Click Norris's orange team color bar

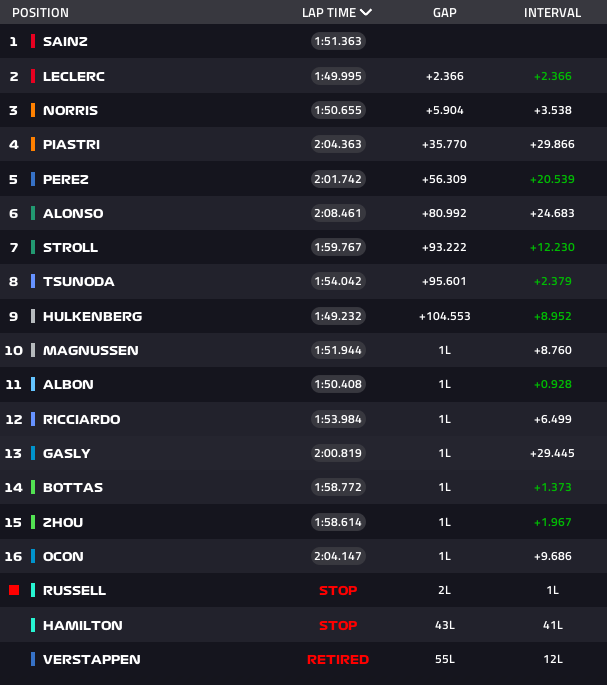[x=33, y=110]
